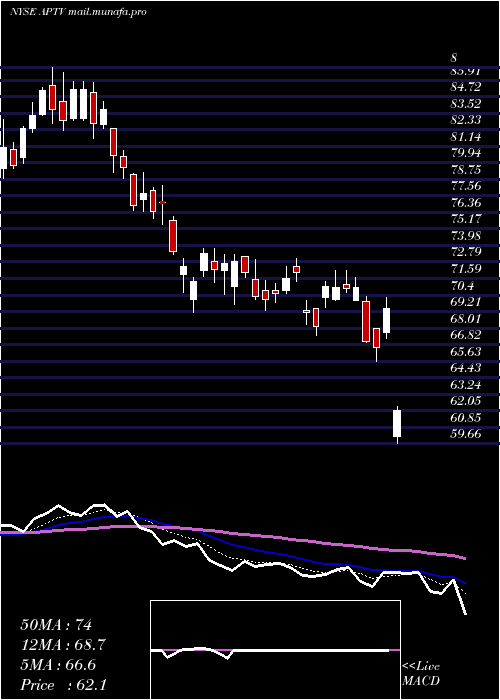Image resolution: width=500 pixels, height=700 pixels.
Task: Click the 65.63 price axis label
Action: click(466, 351)
